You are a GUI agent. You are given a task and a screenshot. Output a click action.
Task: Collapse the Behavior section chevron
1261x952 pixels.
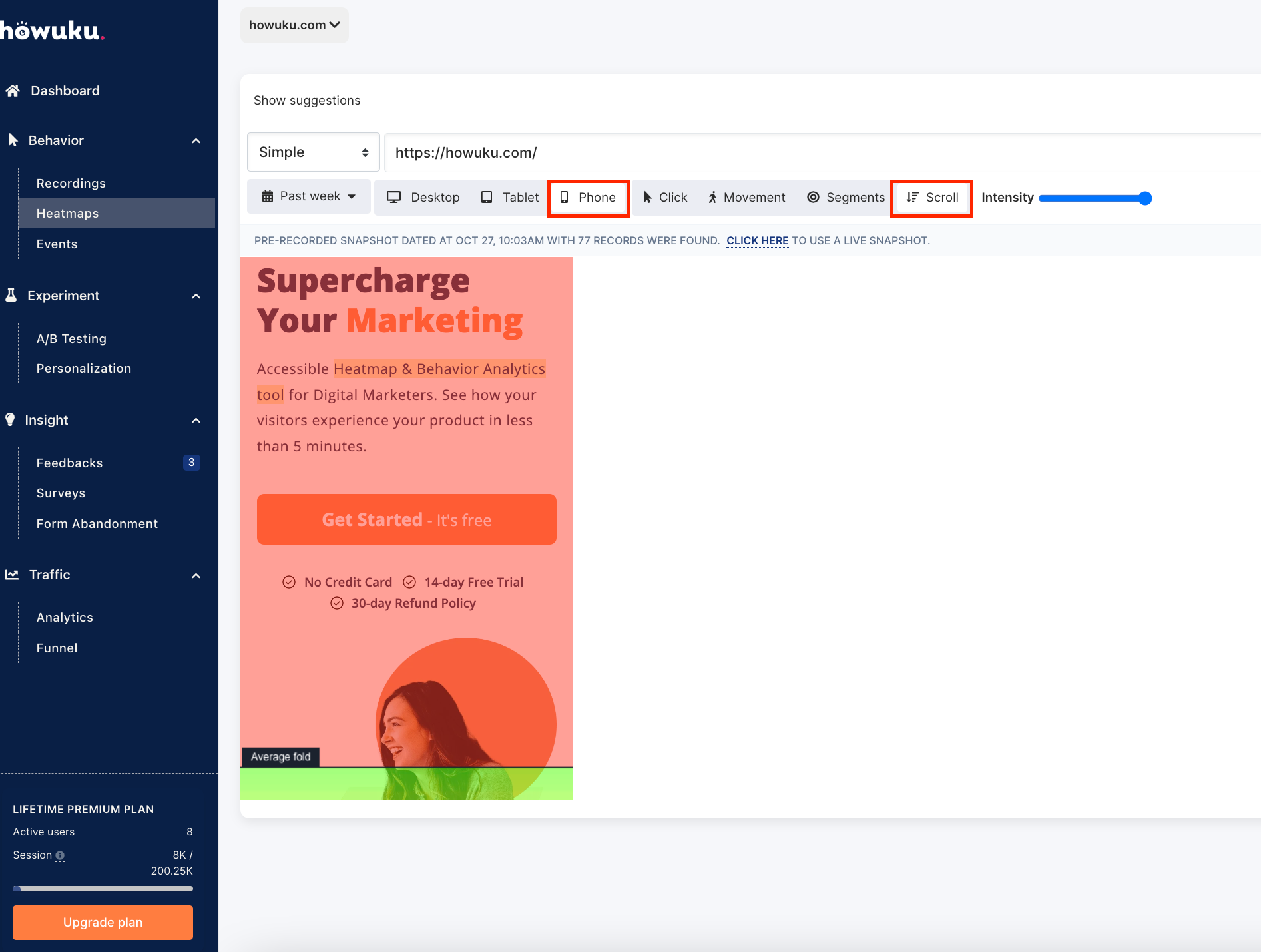point(196,140)
